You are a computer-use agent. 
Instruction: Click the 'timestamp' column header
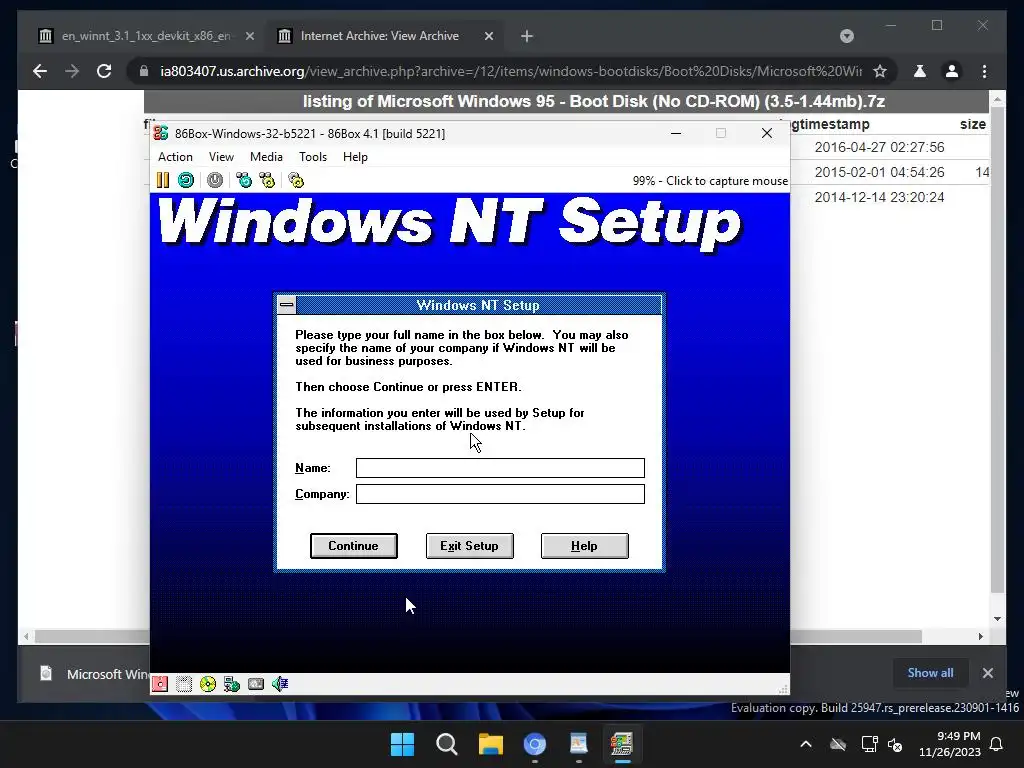834,124
